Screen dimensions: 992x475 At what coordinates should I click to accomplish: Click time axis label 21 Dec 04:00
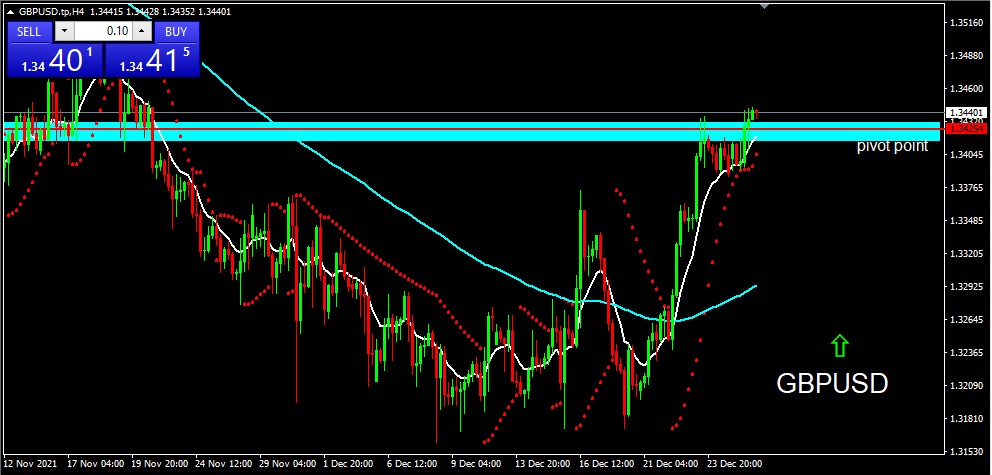click(x=670, y=464)
